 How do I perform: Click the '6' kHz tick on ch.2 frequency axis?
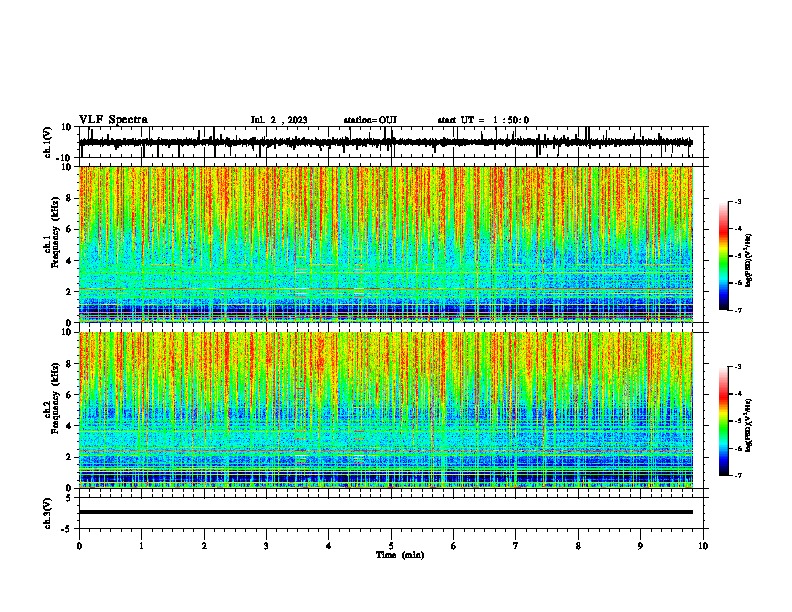point(69,395)
